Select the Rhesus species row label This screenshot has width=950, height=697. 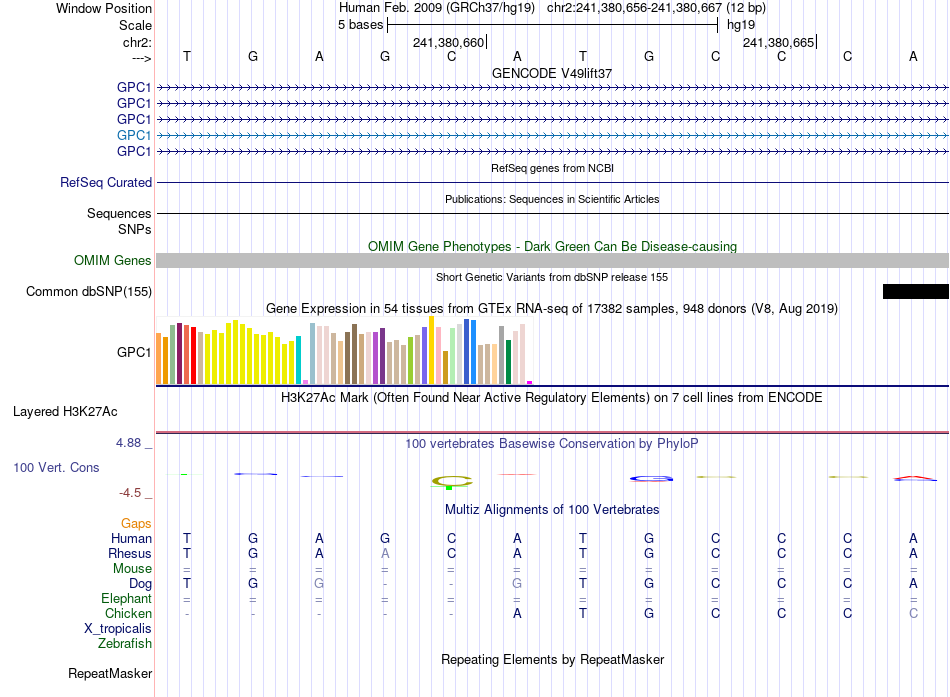click(x=130, y=553)
